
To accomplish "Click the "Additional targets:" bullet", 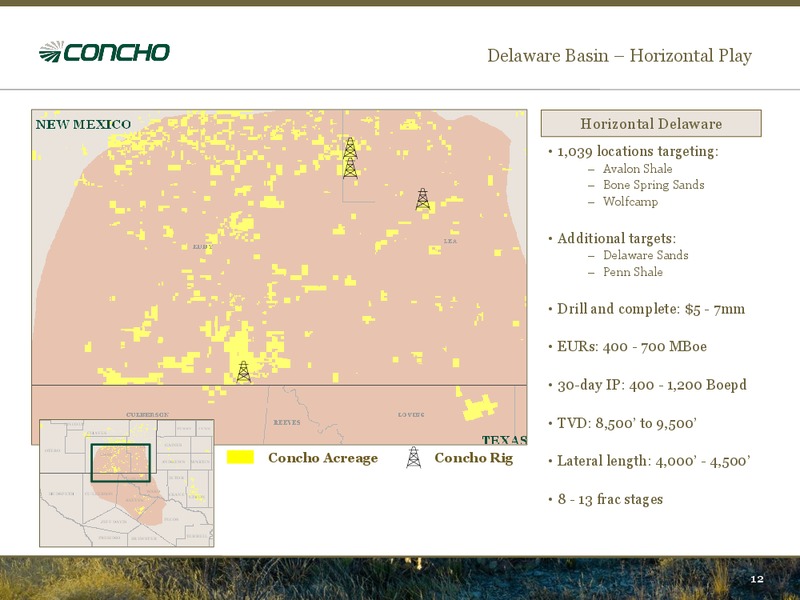I will (x=616, y=238).
